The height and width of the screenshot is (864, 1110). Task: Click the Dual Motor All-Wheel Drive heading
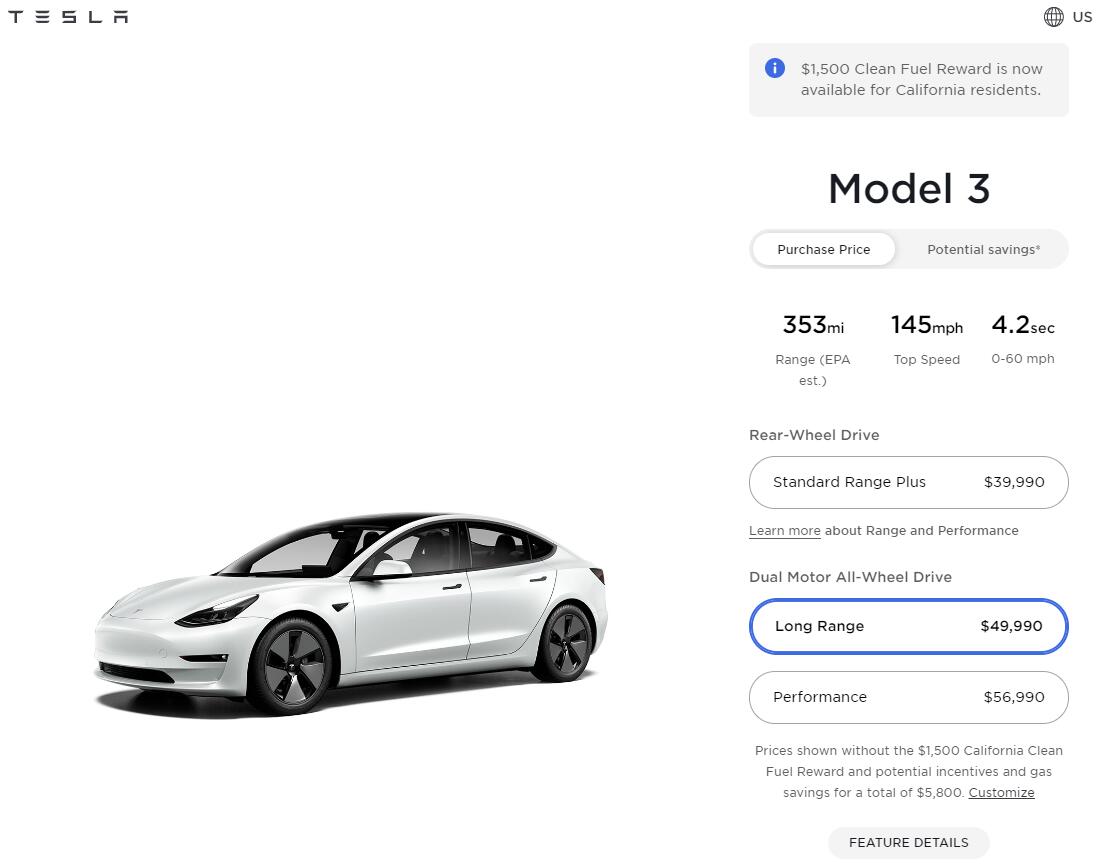pyautogui.click(x=850, y=577)
